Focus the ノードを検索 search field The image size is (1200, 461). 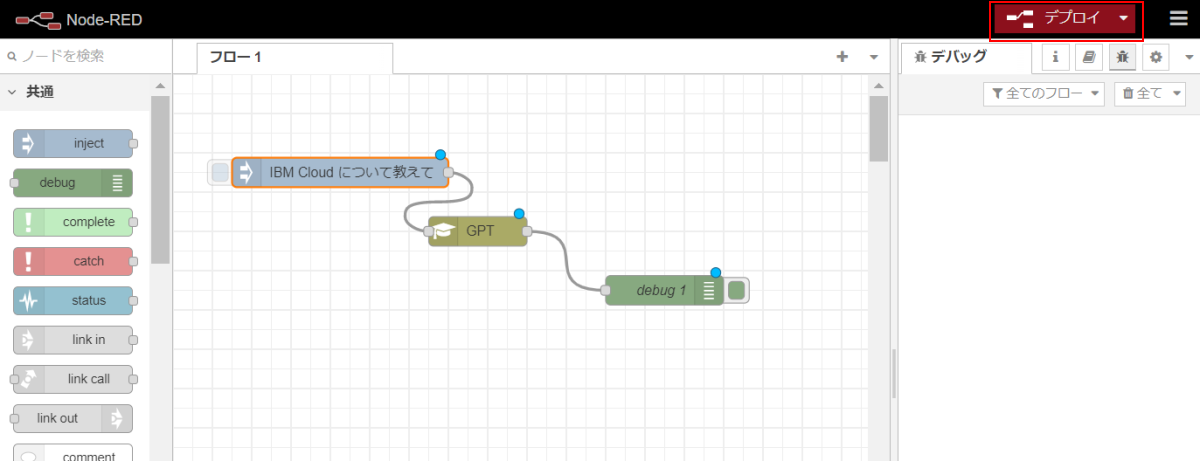pos(85,57)
